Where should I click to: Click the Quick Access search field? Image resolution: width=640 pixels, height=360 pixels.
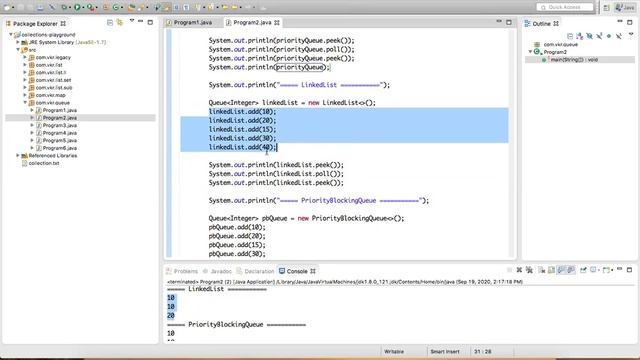pyautogui.click(x=565, y=7)
